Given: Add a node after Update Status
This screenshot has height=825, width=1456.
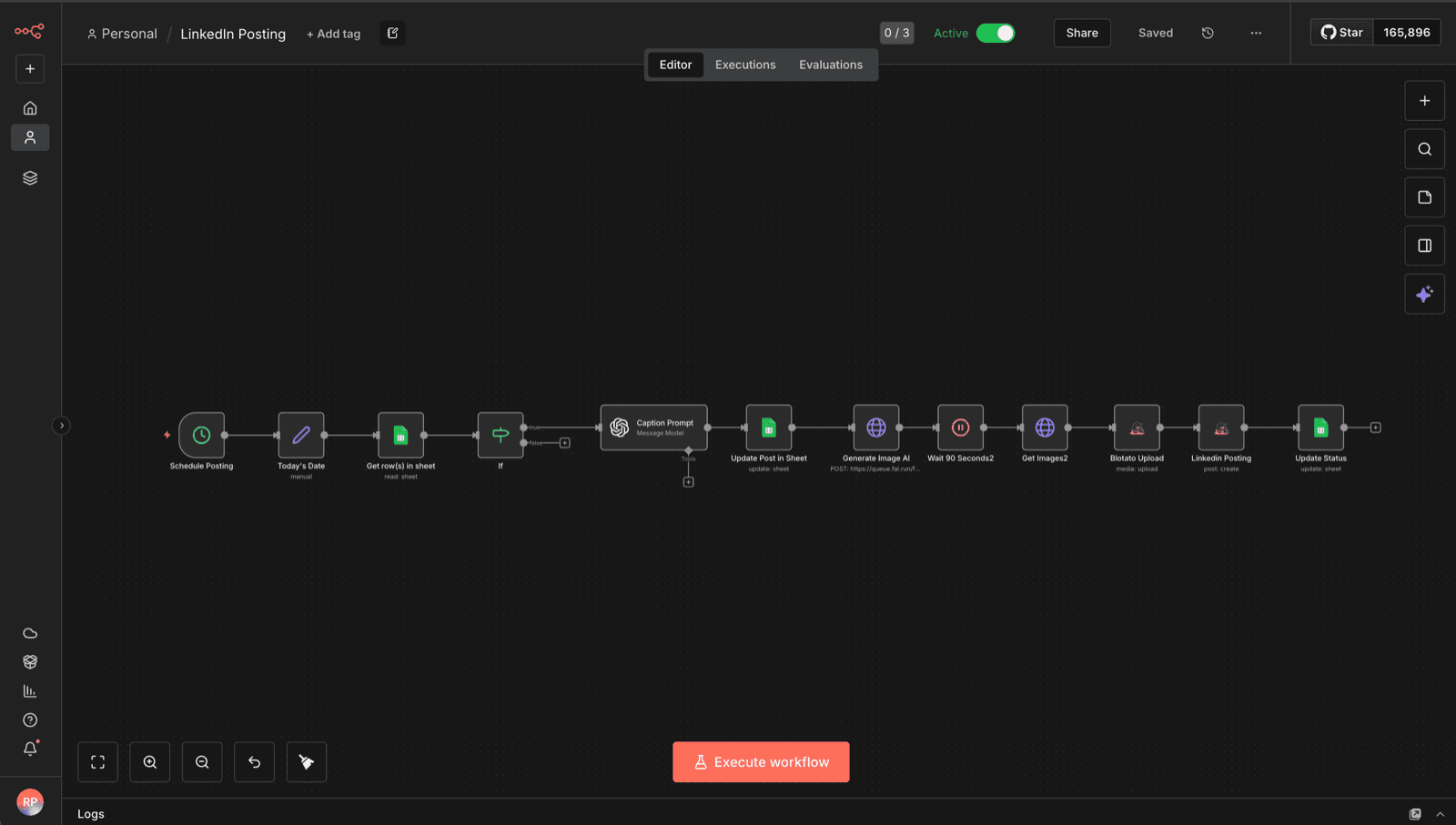Looking at the screenshot, I should (1376, 428).
